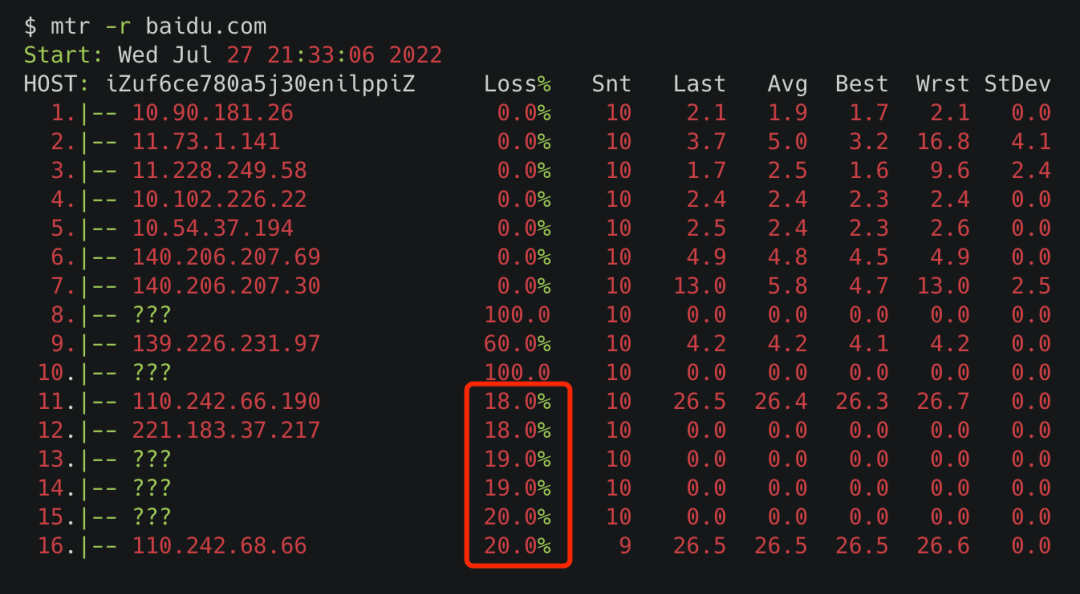Click the Avg column header
The image size is (1080, 594).
tap(787, 84)
